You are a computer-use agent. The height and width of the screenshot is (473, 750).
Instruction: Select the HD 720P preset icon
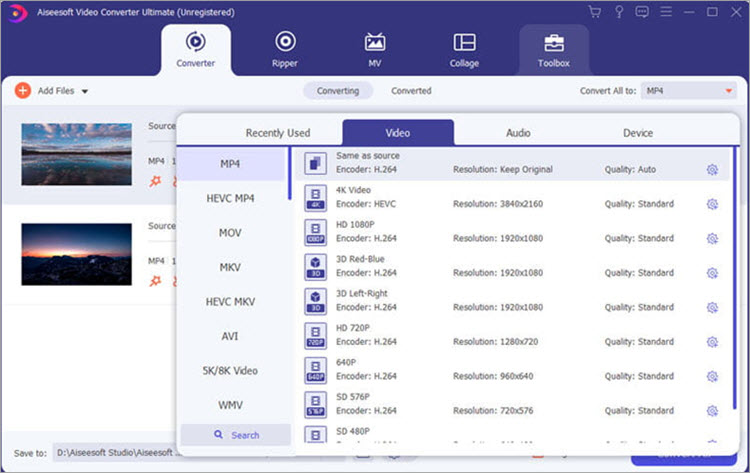click(x=316, y=335)
